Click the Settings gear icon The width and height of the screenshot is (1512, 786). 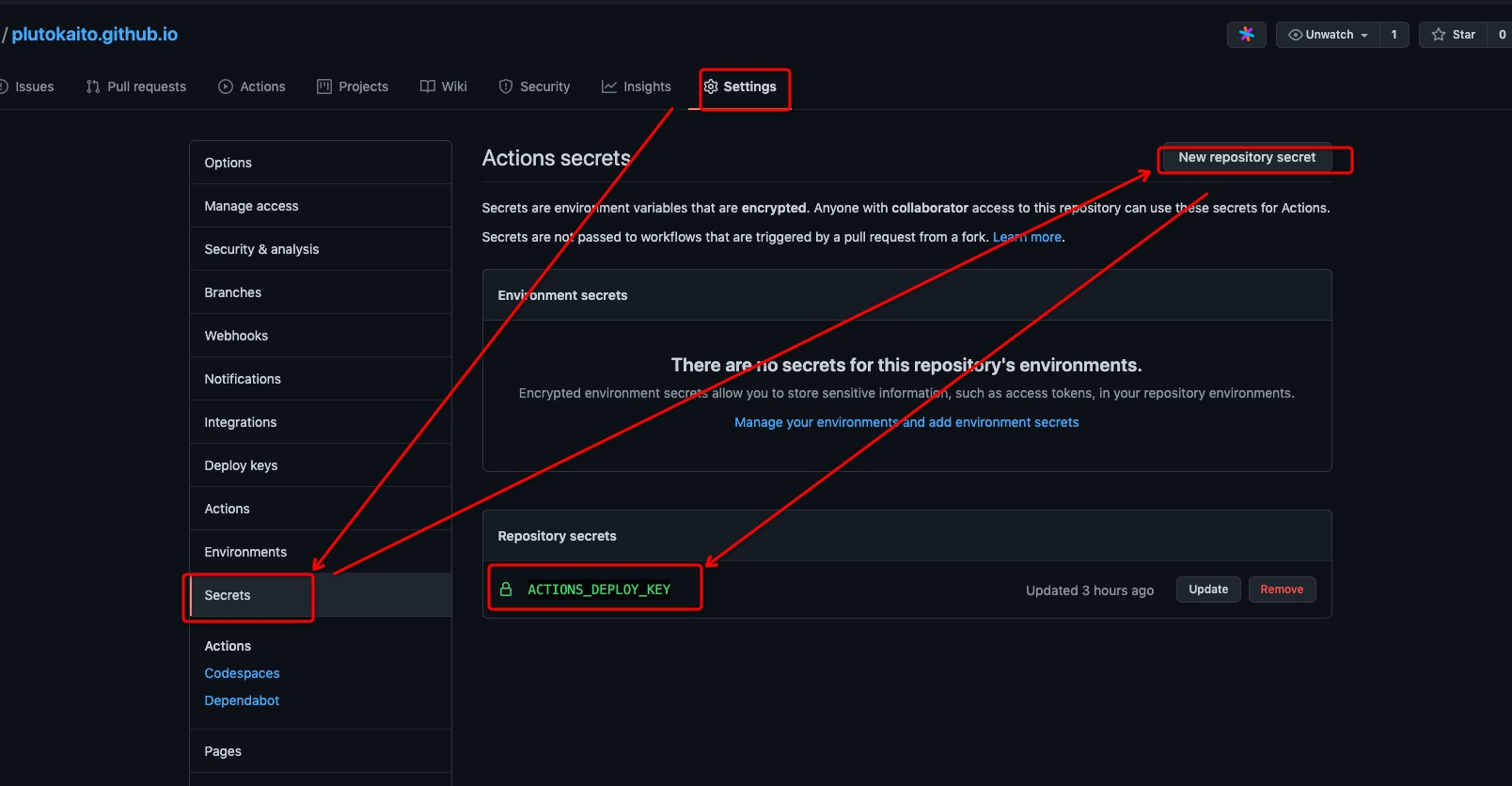(711, 86)
